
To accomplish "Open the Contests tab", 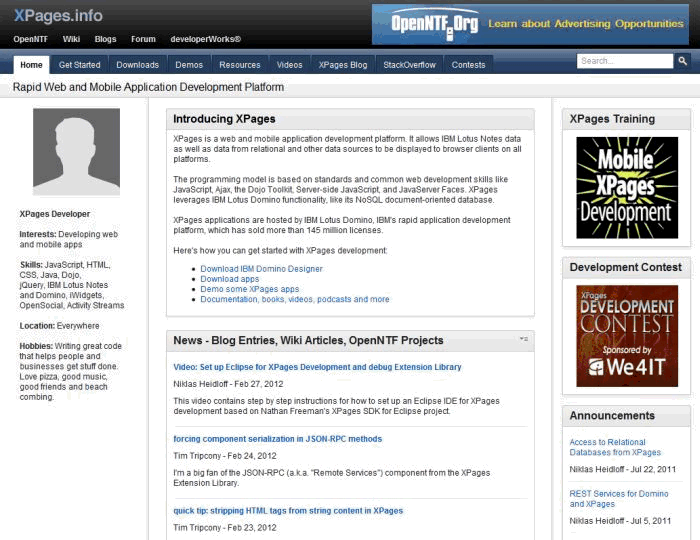I will coord(468,65).
